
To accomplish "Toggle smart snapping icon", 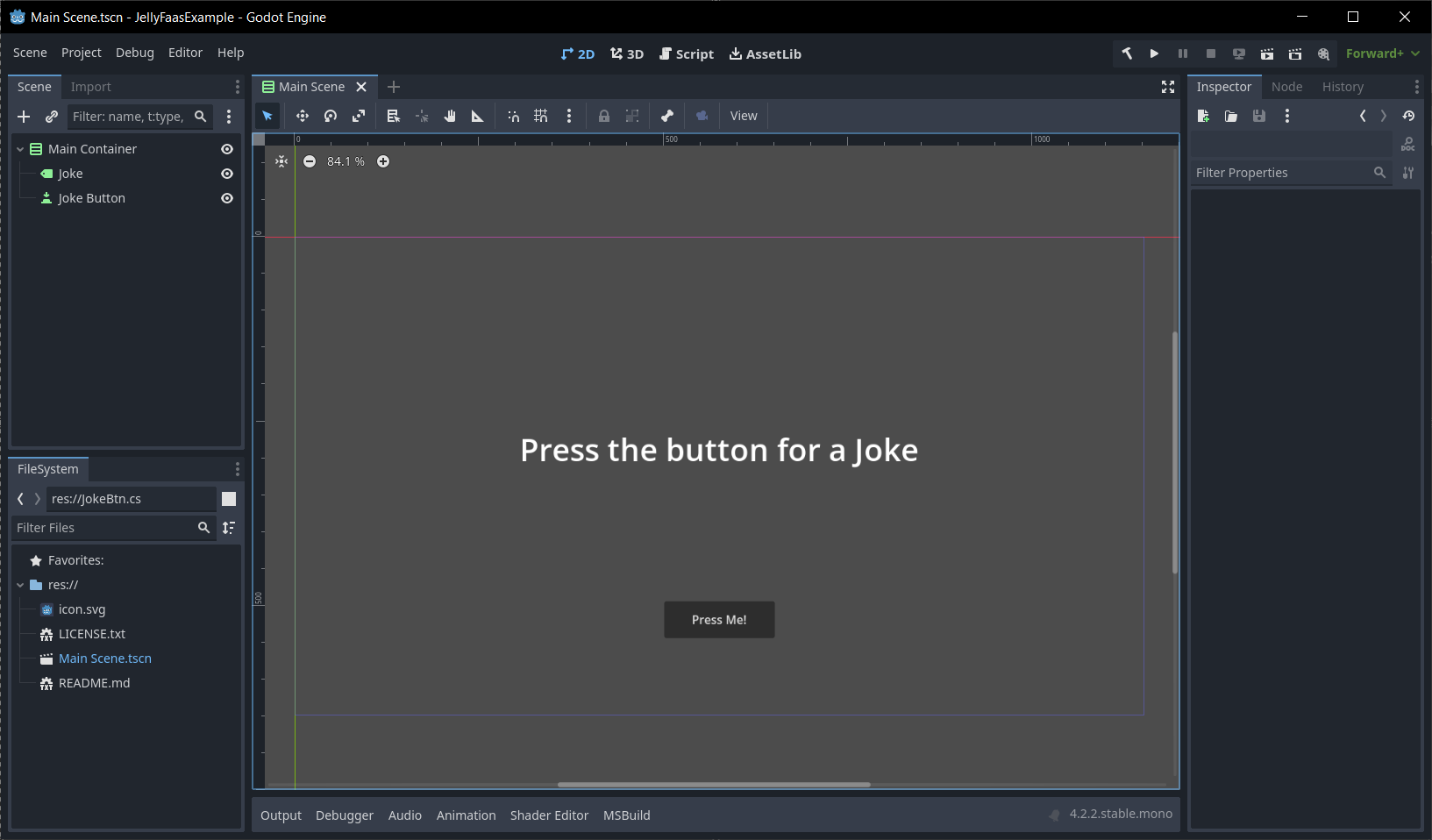I will click(513, 116).
